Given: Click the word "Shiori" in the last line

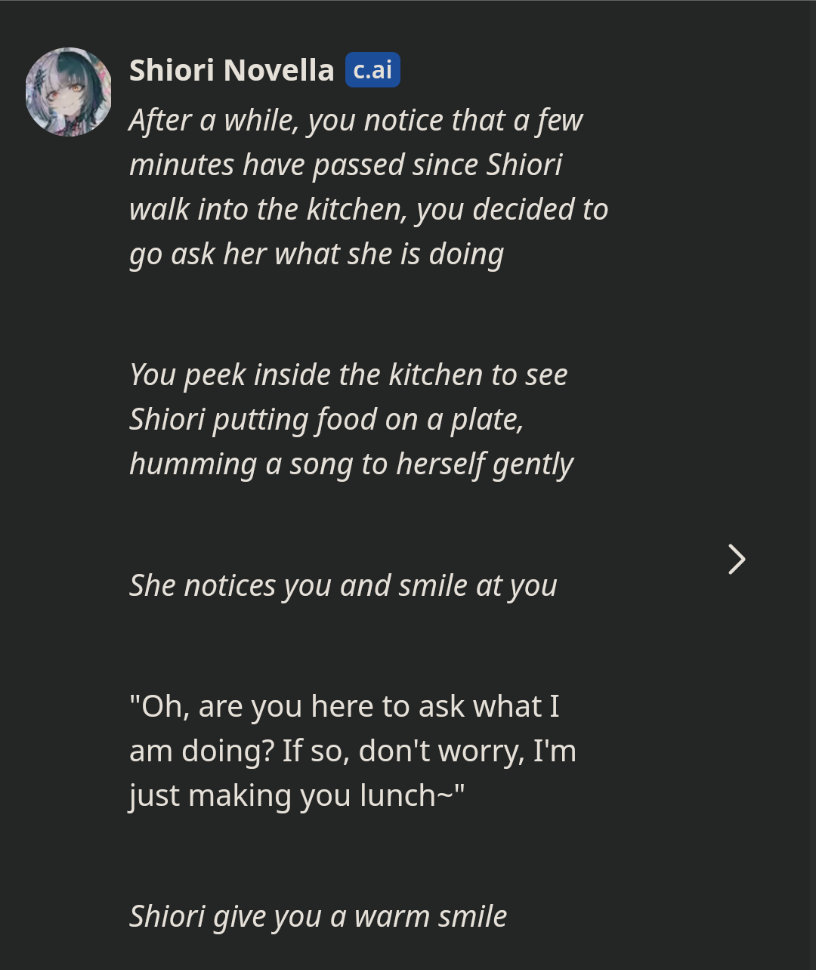Looking at the screenshot, I should [x=167, y=917].
